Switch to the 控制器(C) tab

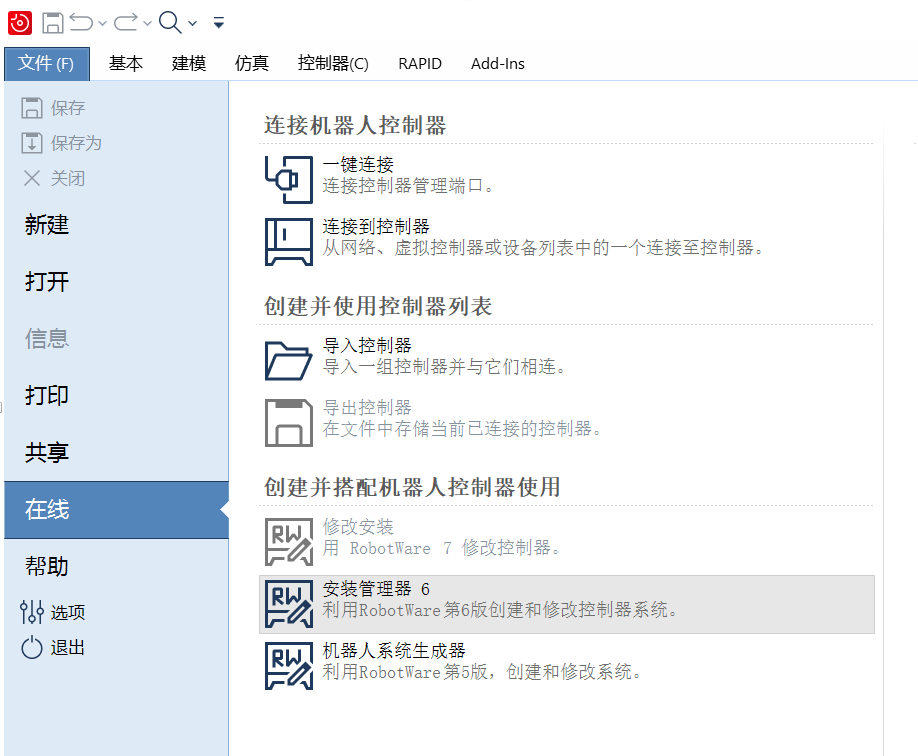[x=333, y=63]
